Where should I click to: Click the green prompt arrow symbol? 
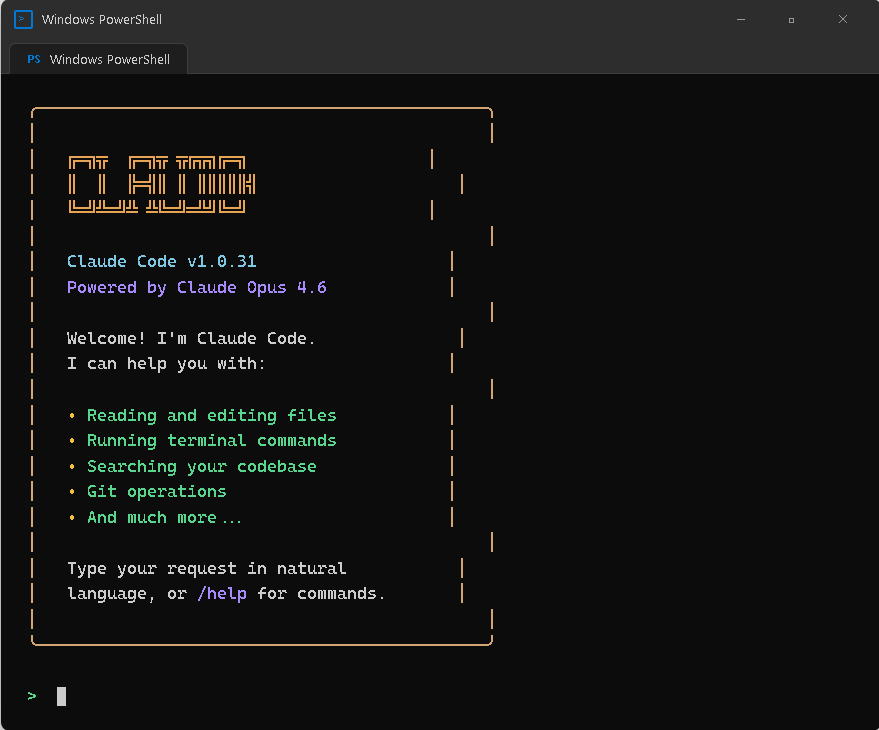coord(32,696)
